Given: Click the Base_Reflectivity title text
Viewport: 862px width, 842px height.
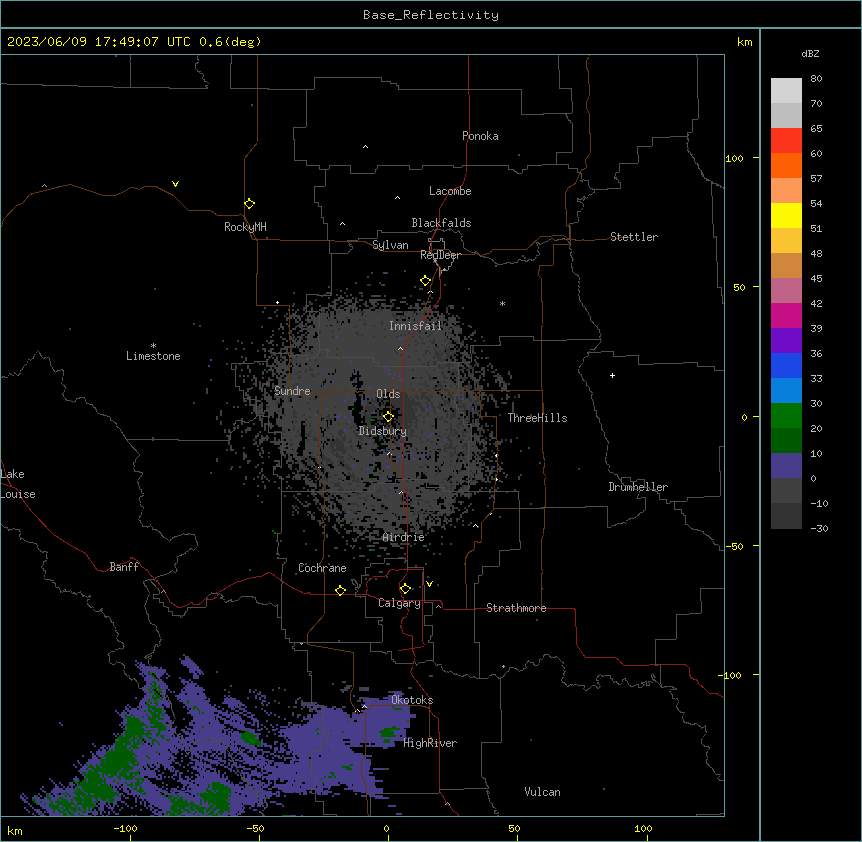Looking at the screenshot, I should [431, 15].
